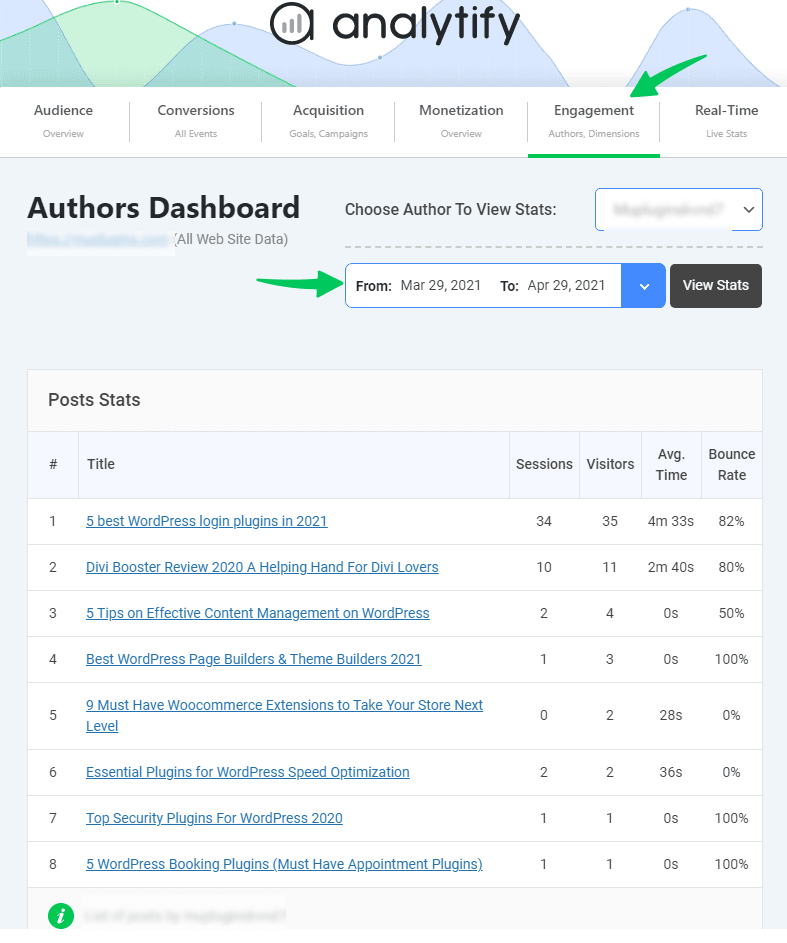Click the Sessions column header

click(x=544, y=464)
